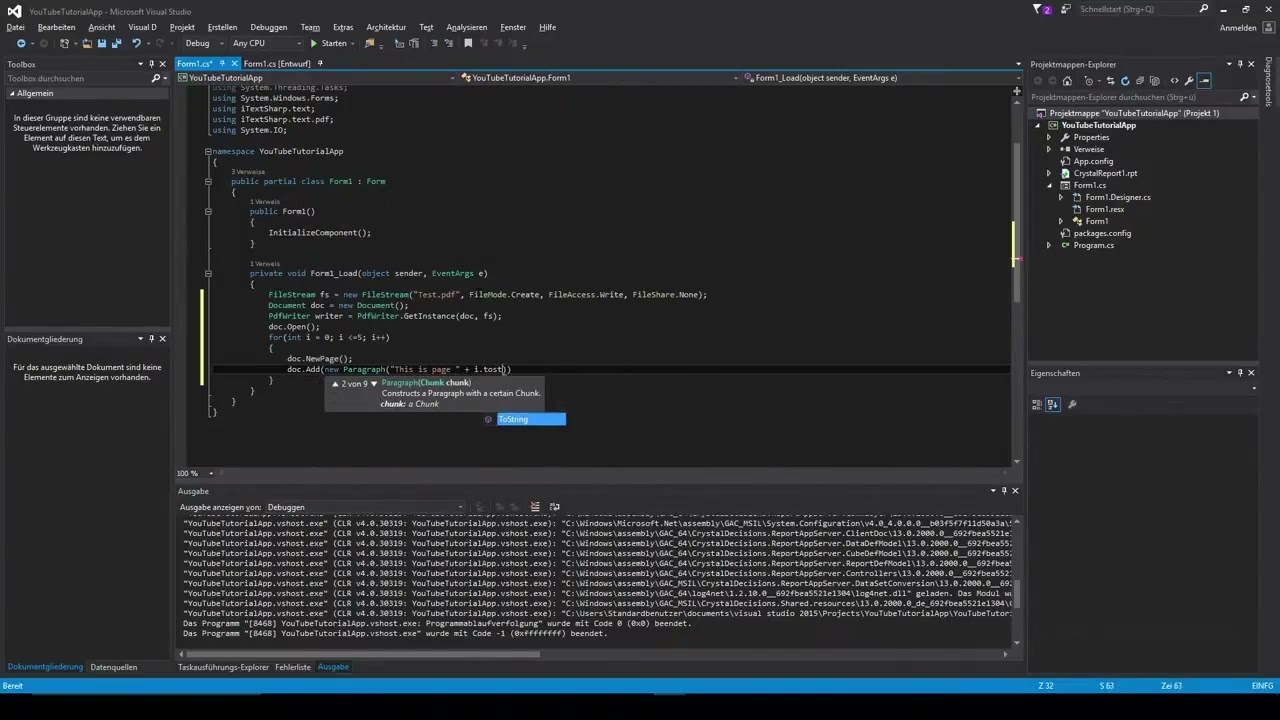Click Sync with Active Document icon

(1110, 81)
